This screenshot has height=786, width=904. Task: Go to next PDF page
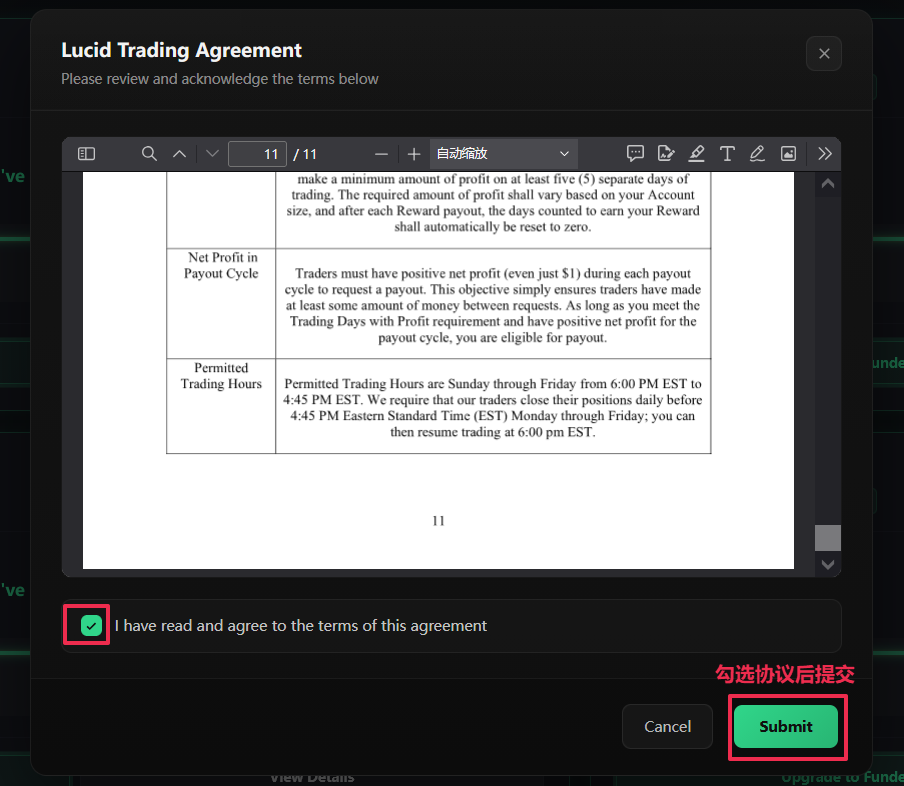point(212,153)
